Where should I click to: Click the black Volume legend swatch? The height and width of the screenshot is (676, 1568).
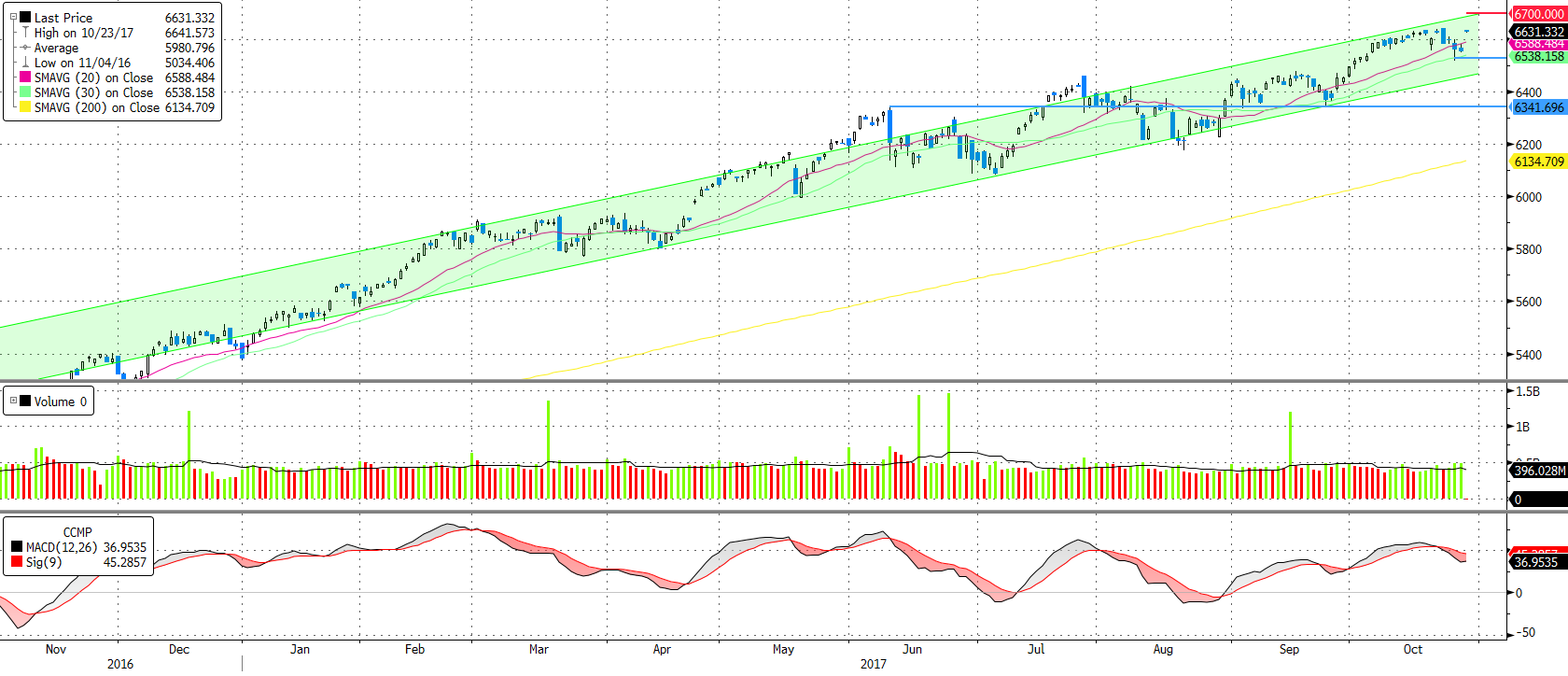click(25, 401)
